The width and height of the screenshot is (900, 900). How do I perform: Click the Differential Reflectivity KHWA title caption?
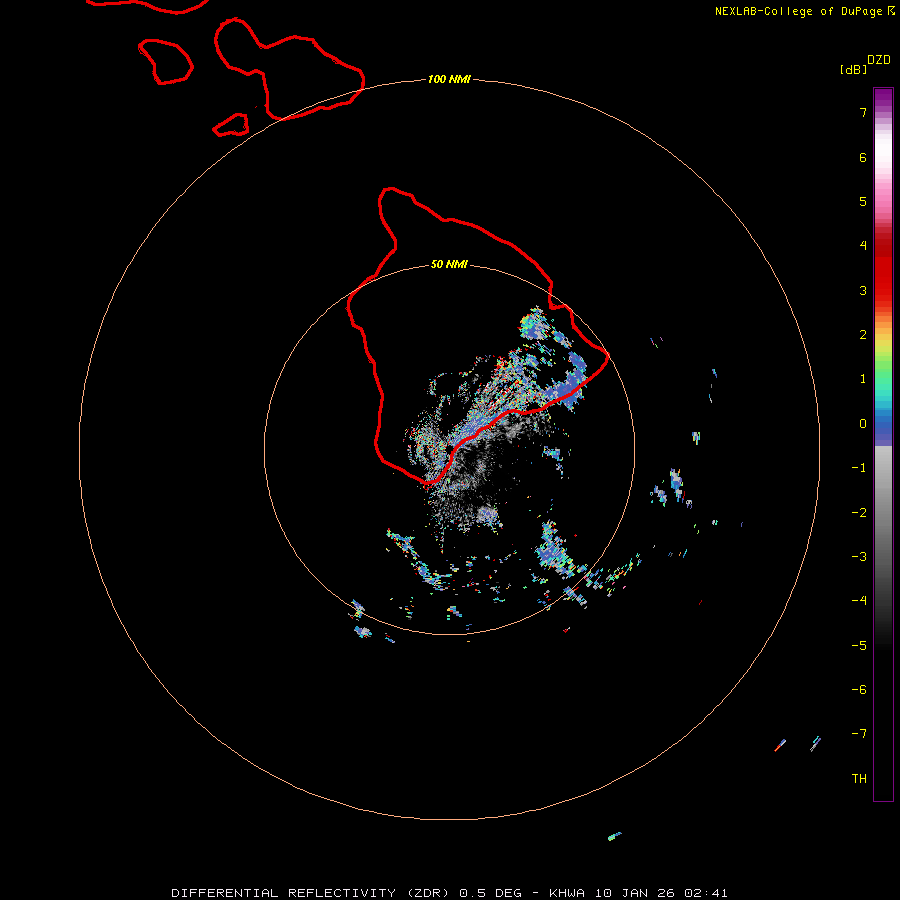point(449,893)
